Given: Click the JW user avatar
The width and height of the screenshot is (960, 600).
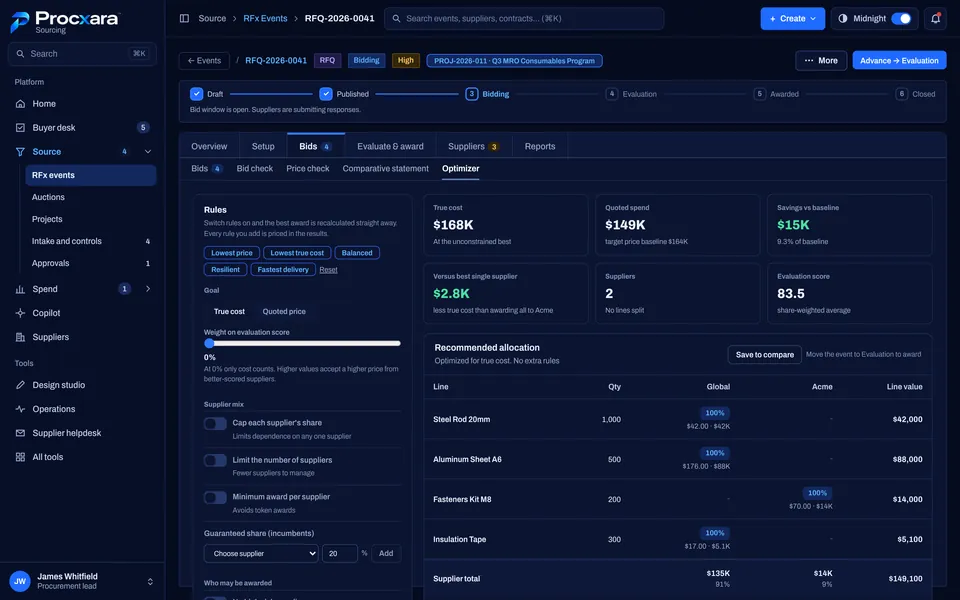Looking at the screenshot, I should click(20, 581).
